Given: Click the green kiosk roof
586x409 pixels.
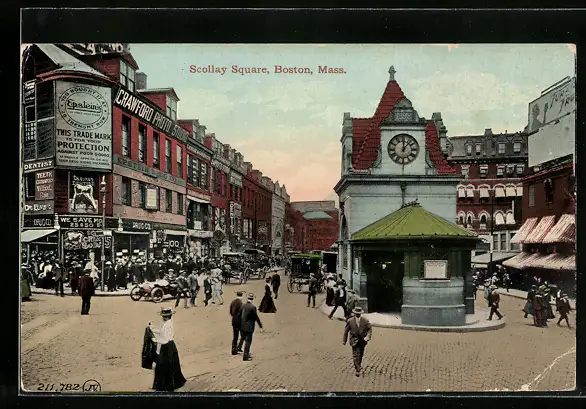Looking at the screenshot, I should 412,224.
